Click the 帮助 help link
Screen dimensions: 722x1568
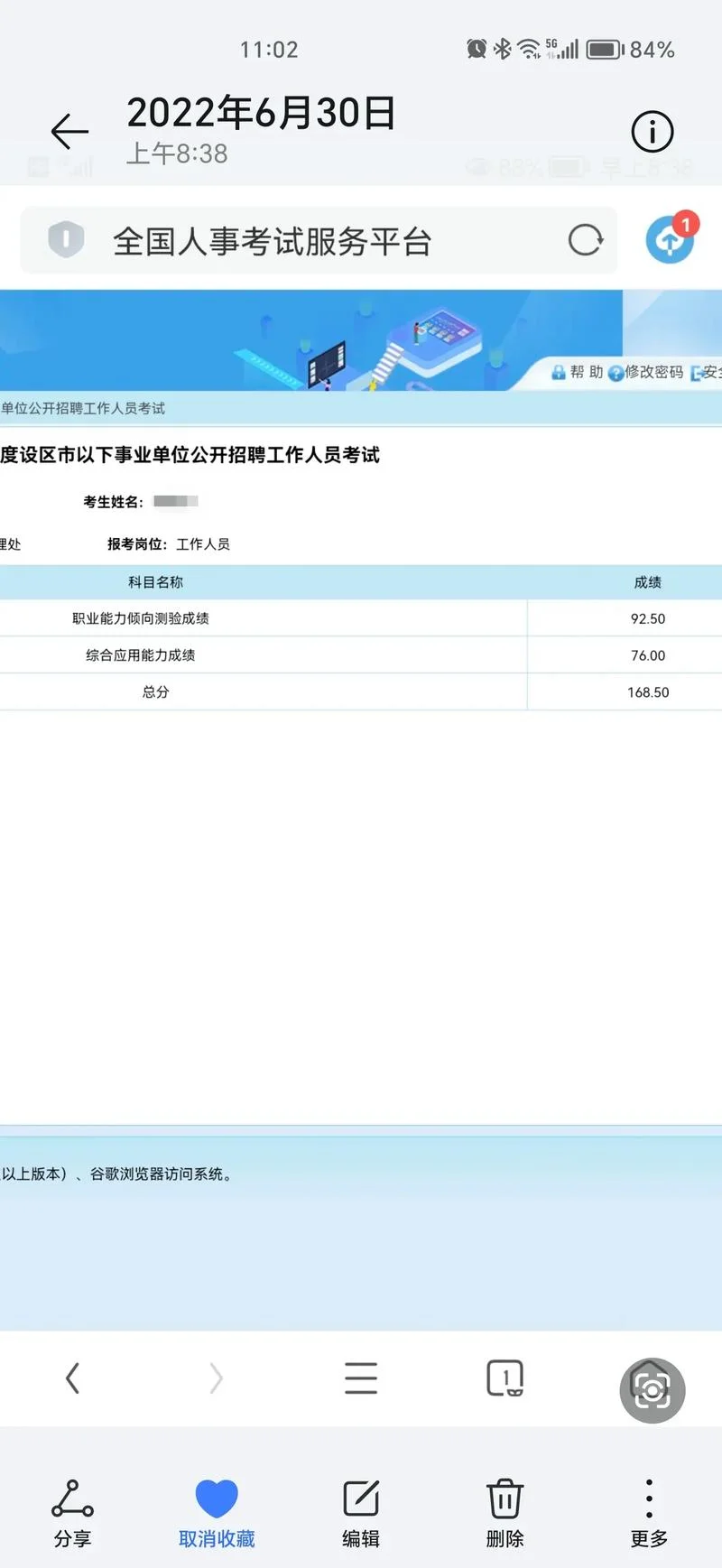(x=578, y=372)
